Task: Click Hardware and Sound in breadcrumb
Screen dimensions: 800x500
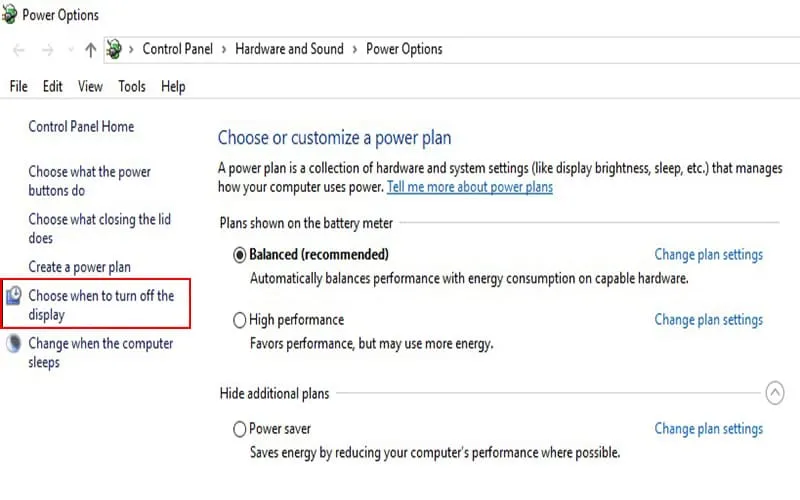Action: pos(289,49)
